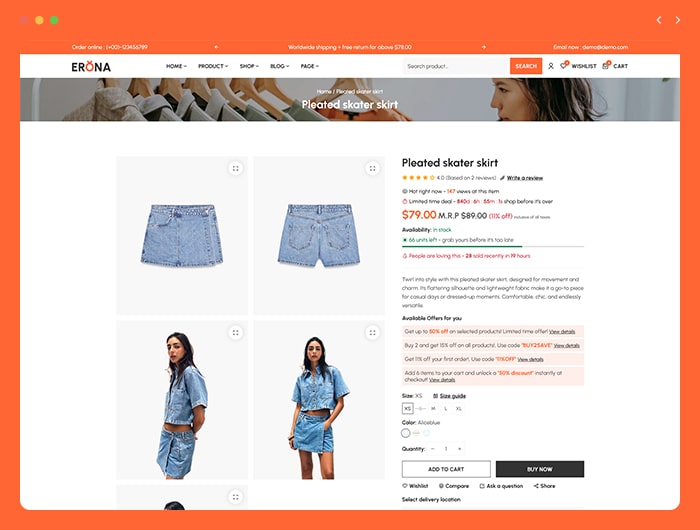This screenshot has width=700, height=530.
Task: Open the user account icon
Action: pyautogui.click(x=550, y=66)
